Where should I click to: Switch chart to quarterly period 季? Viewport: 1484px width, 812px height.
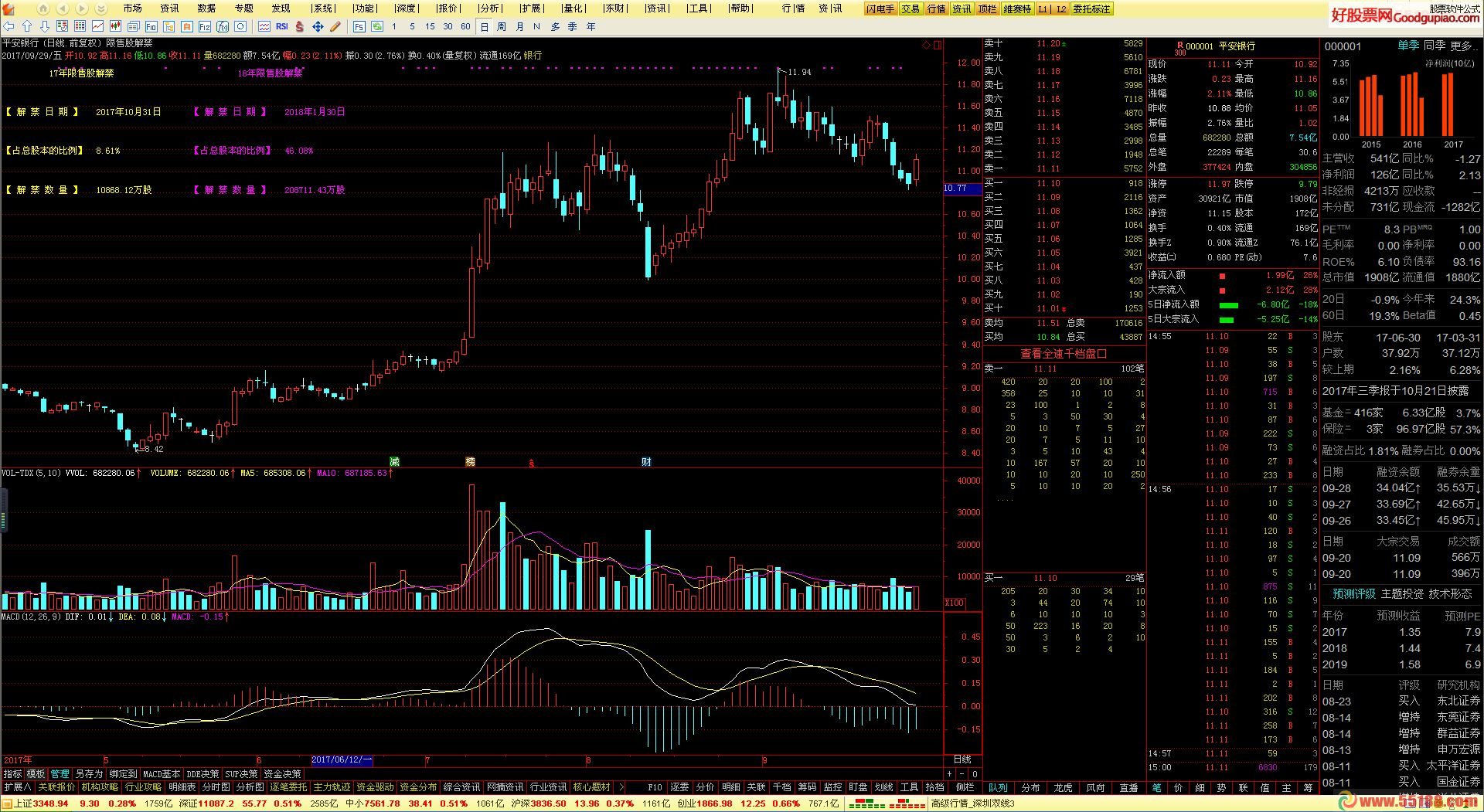(x=573, y=26)
